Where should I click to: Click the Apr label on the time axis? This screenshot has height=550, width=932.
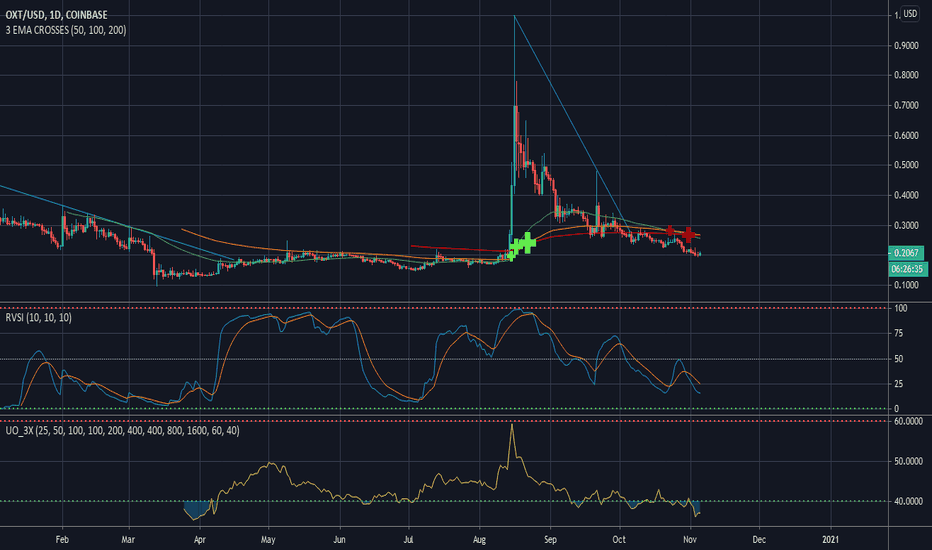(x=199, y=540)
